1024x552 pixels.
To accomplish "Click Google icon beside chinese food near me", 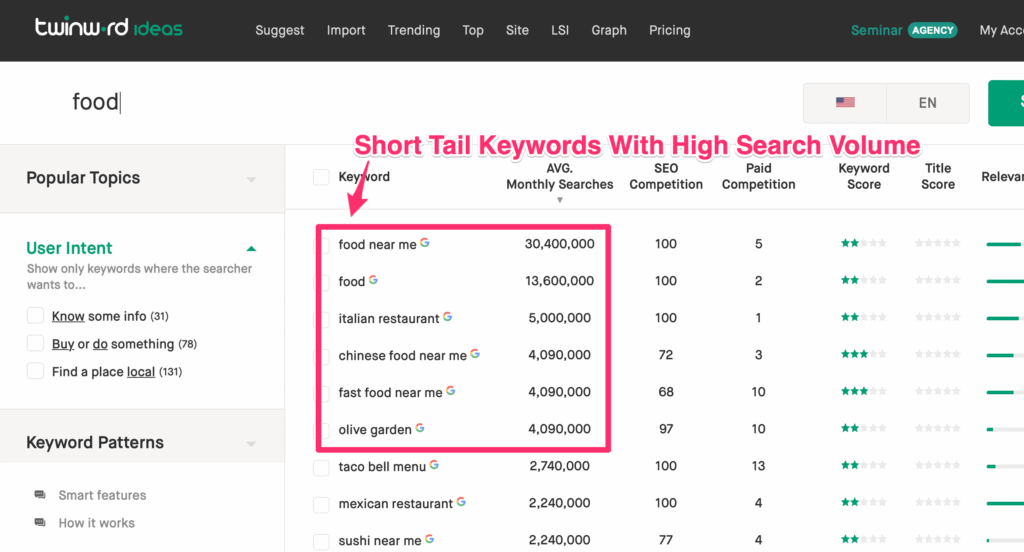I will pyautogui.click(x=475, y=353).
